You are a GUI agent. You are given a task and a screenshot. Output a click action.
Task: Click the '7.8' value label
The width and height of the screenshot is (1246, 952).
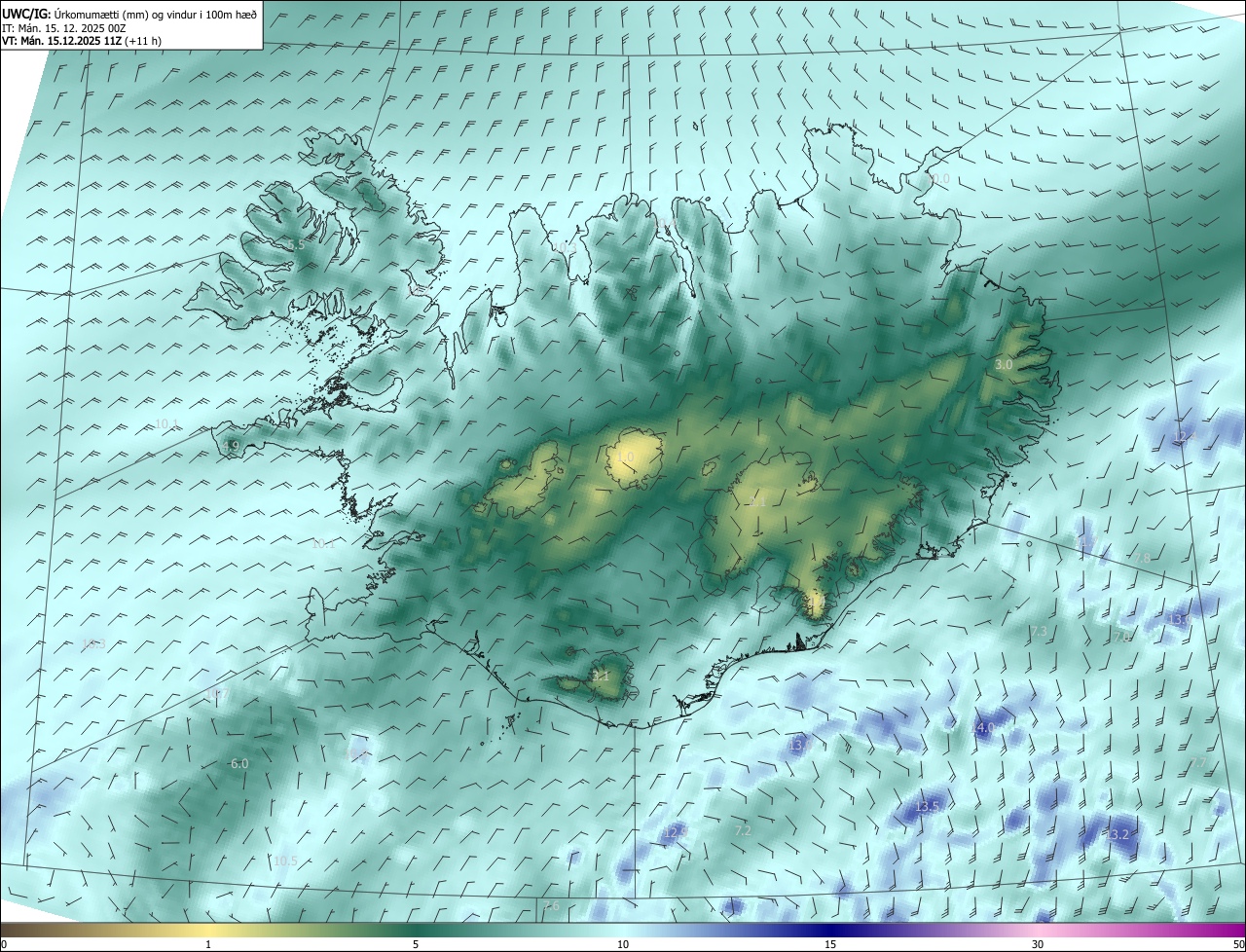[x=1142, y=558]
